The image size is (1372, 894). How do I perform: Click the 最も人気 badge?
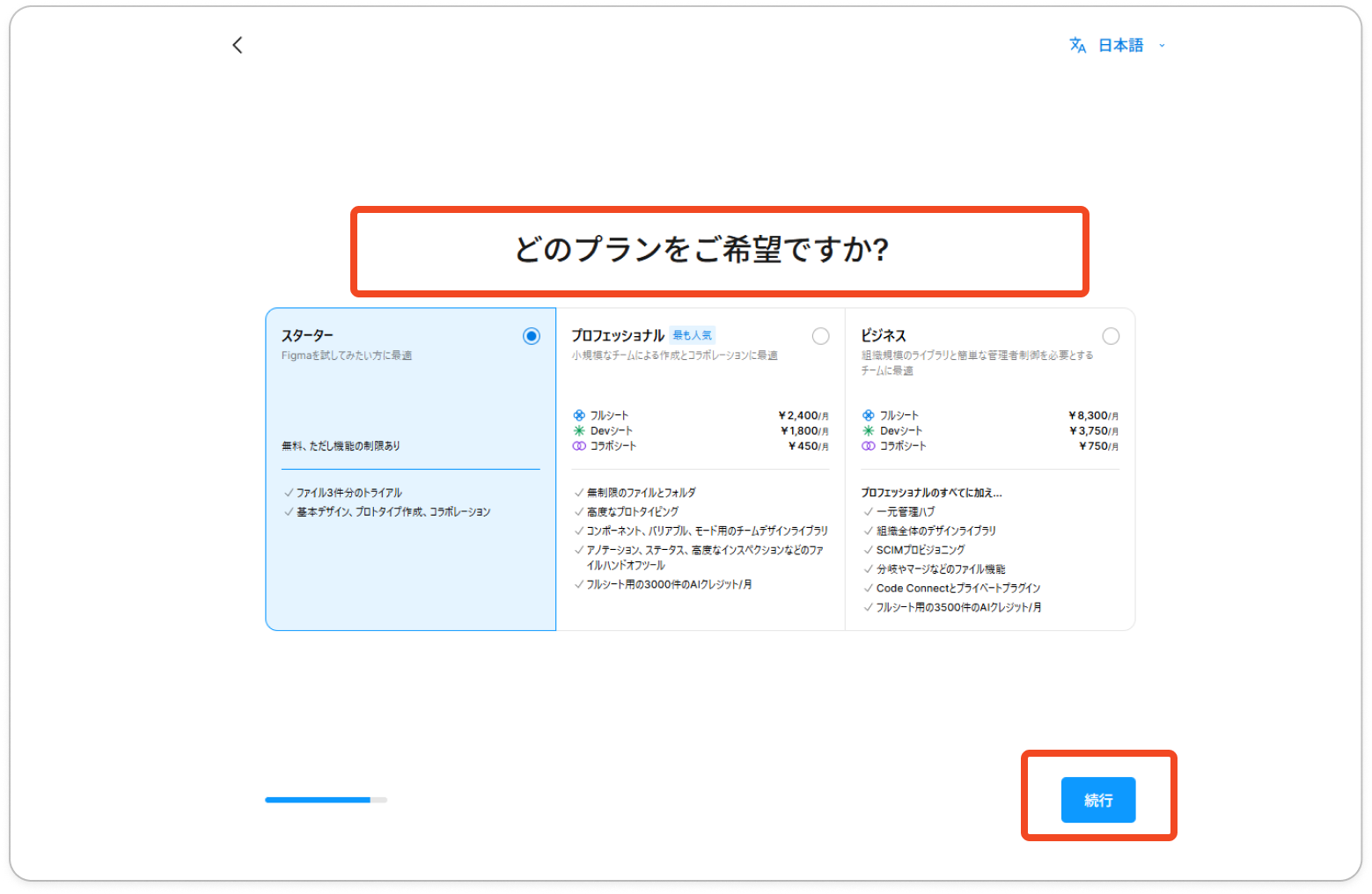tap(693, 335)
